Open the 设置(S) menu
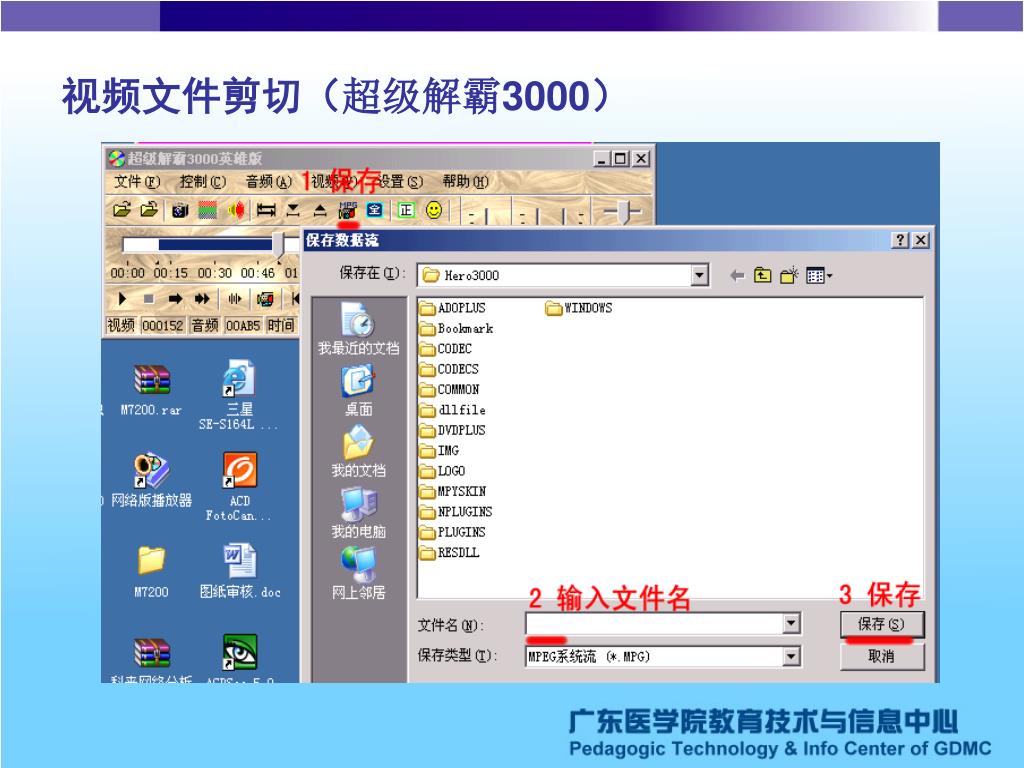1024x768 pixels. point(401,182)
